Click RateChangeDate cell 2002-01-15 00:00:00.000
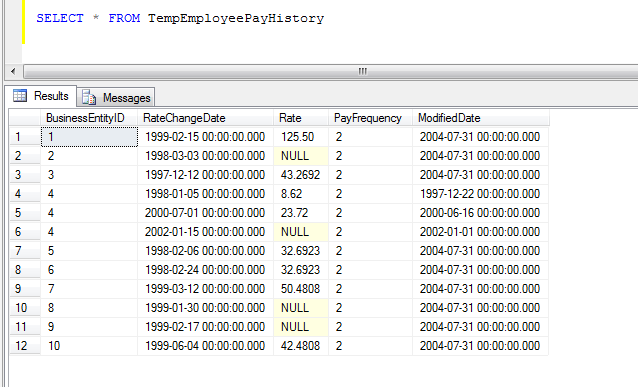 pos(205,232)
